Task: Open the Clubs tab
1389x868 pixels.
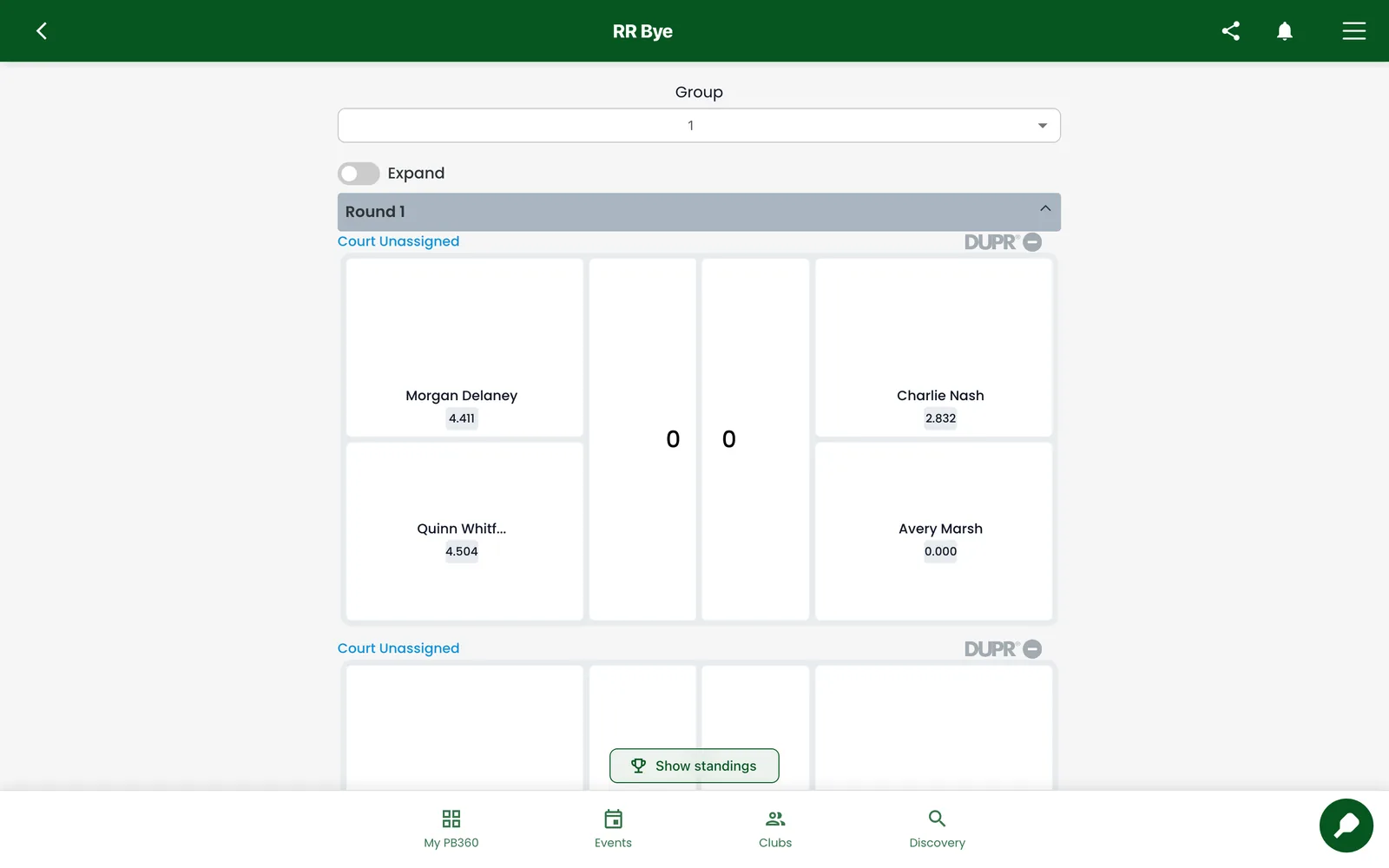Action: pos(775,829)
